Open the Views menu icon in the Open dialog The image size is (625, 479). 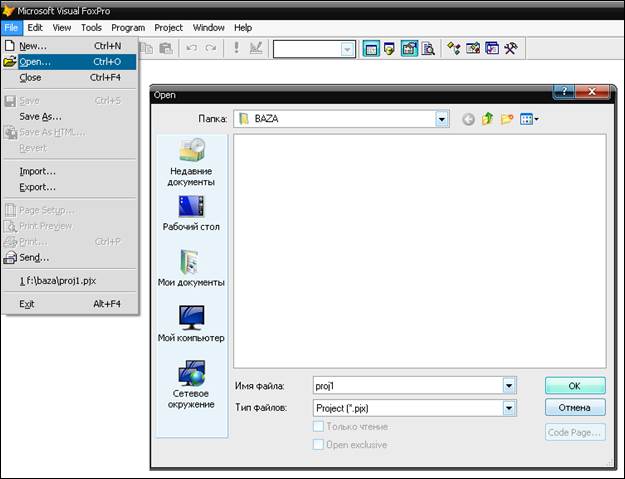[529, 119]
